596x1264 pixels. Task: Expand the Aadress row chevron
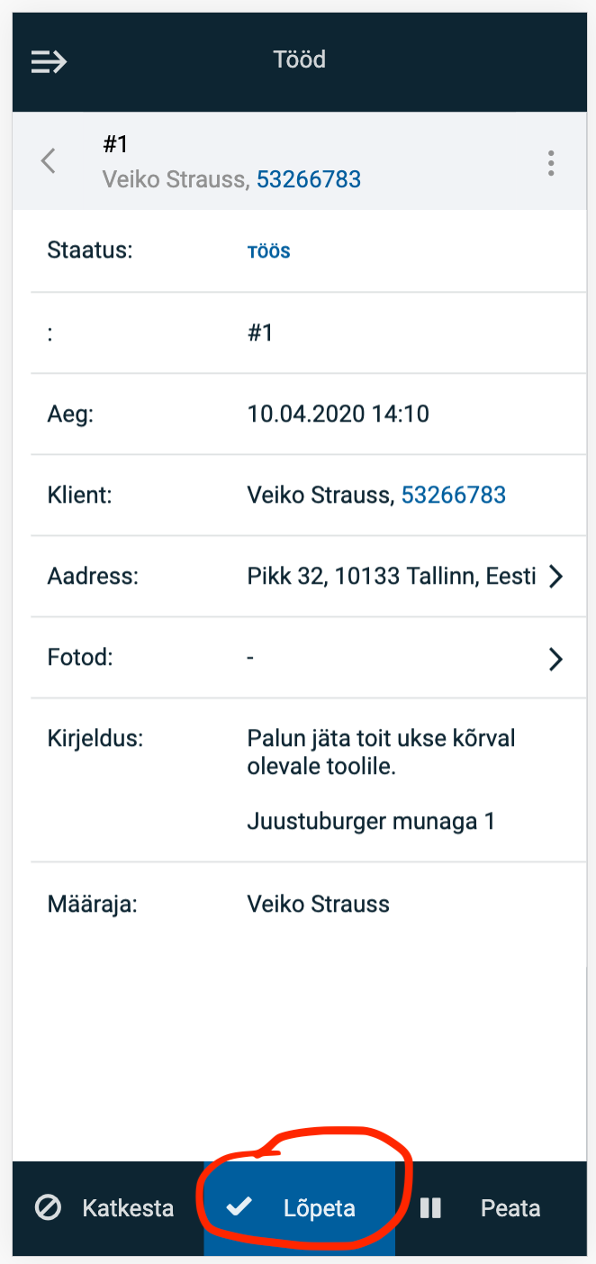556,577
